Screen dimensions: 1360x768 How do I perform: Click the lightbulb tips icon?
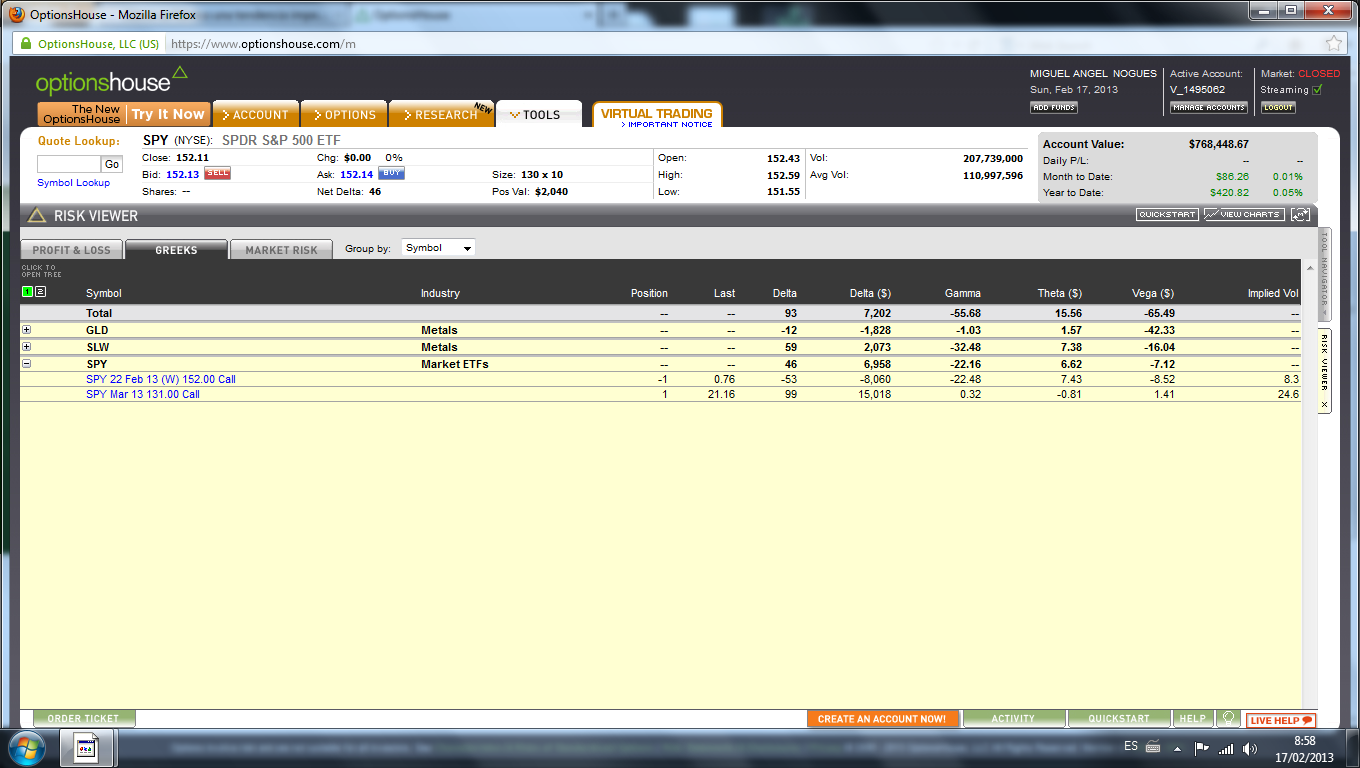pyautogui.click(x=1229, y=718)
